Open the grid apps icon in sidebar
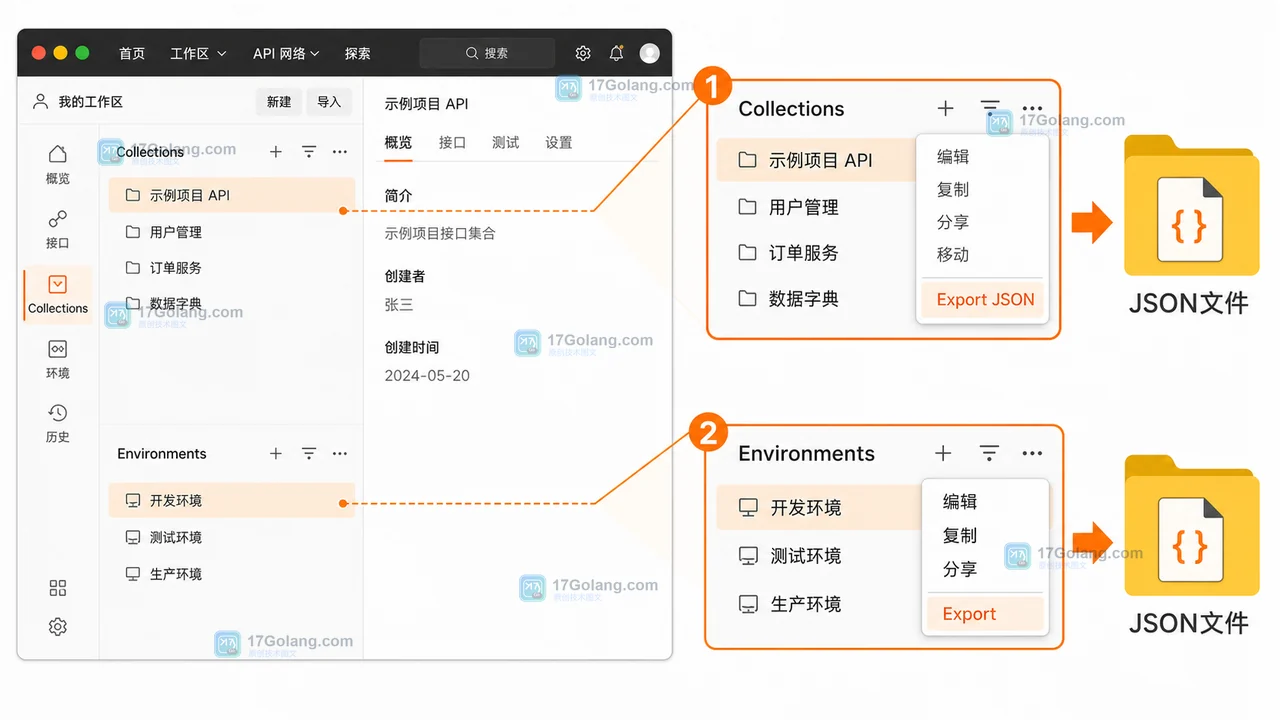Screen dimensions: 1280x720 pyautogui.click(x=58, y=588)
